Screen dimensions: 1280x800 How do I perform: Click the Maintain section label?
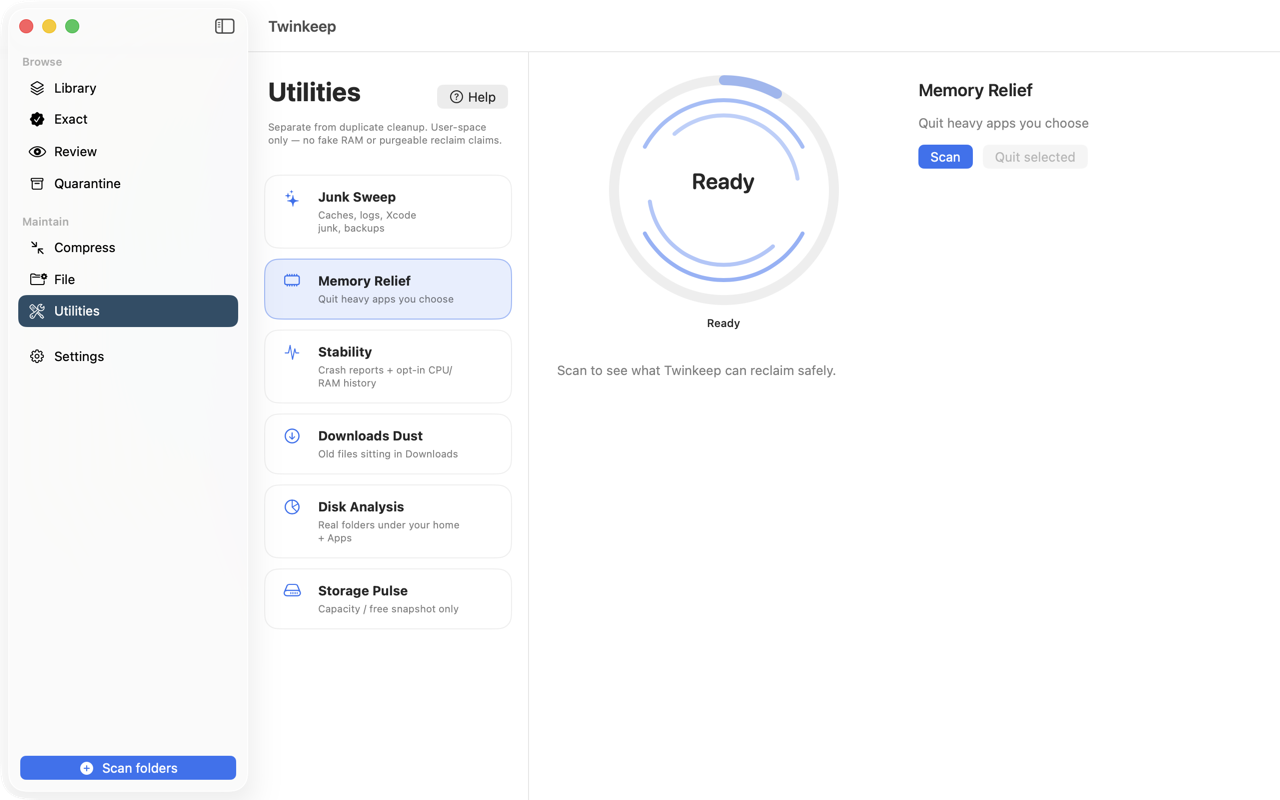(45, 222)
